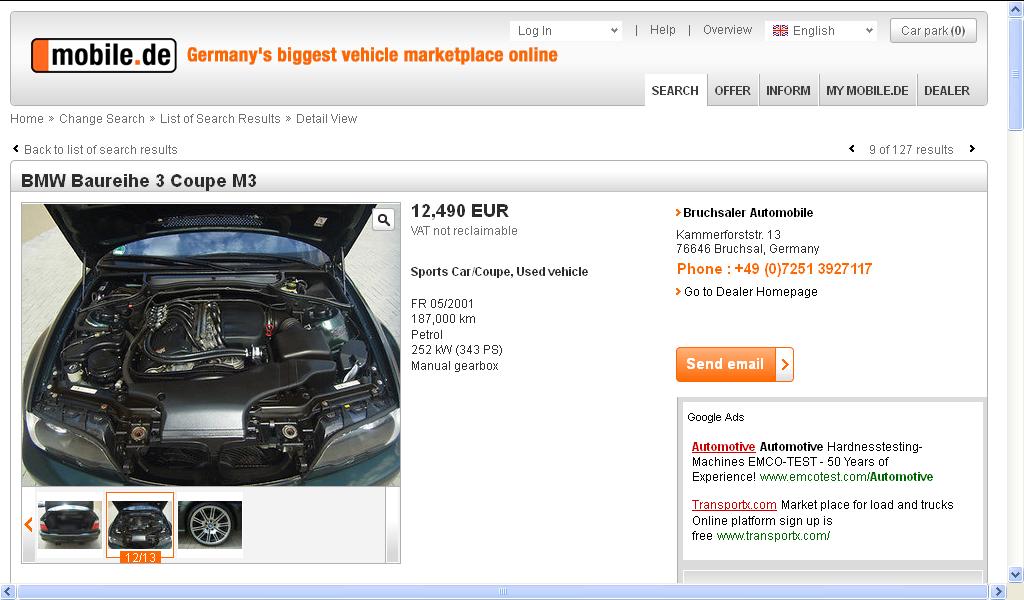Open Change Search breadcrumb
Image resolution: width=1024 pixels, height=600 pixels.
point(102,119)
